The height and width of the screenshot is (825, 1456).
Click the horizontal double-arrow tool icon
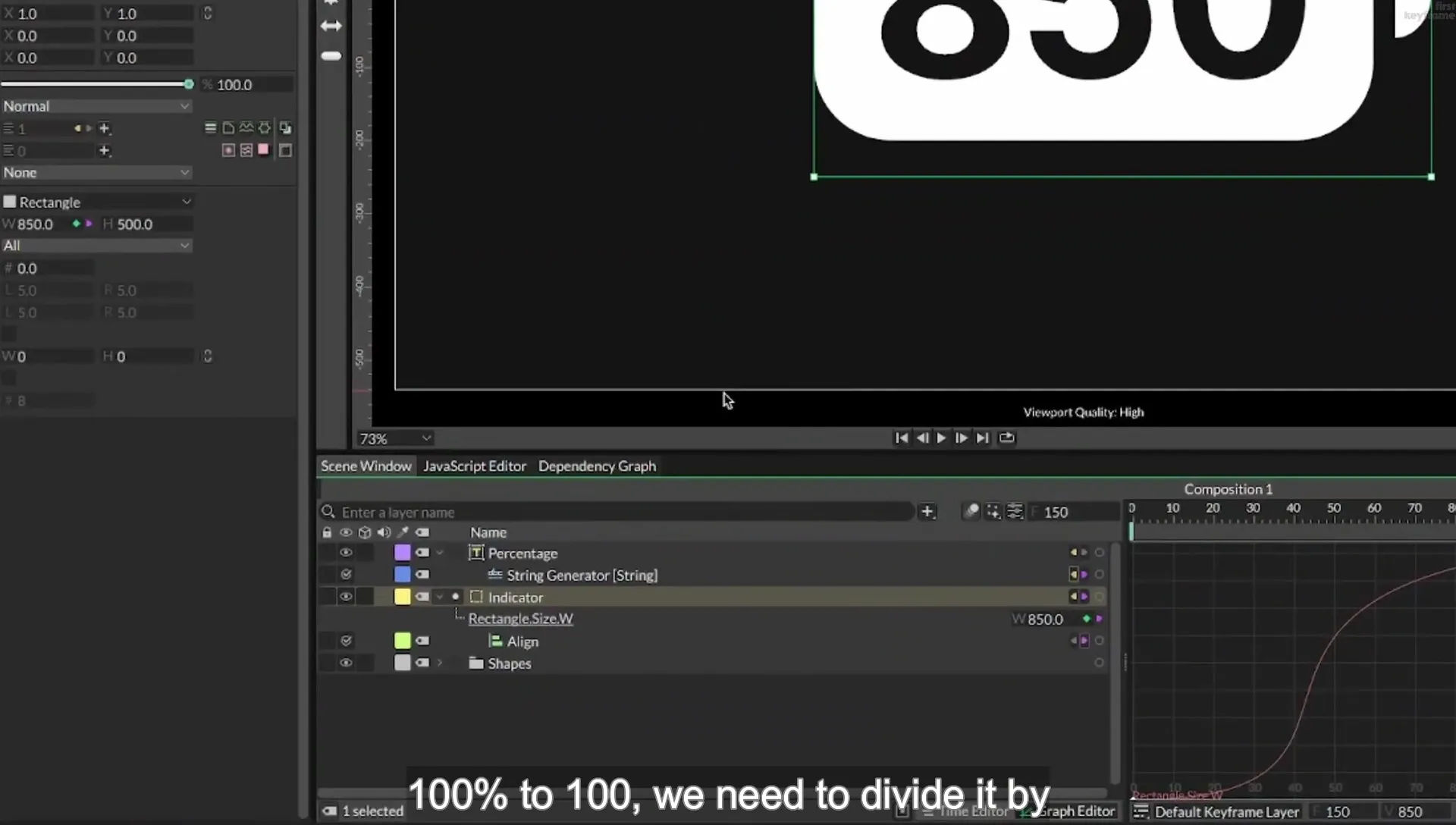[331, 27]
